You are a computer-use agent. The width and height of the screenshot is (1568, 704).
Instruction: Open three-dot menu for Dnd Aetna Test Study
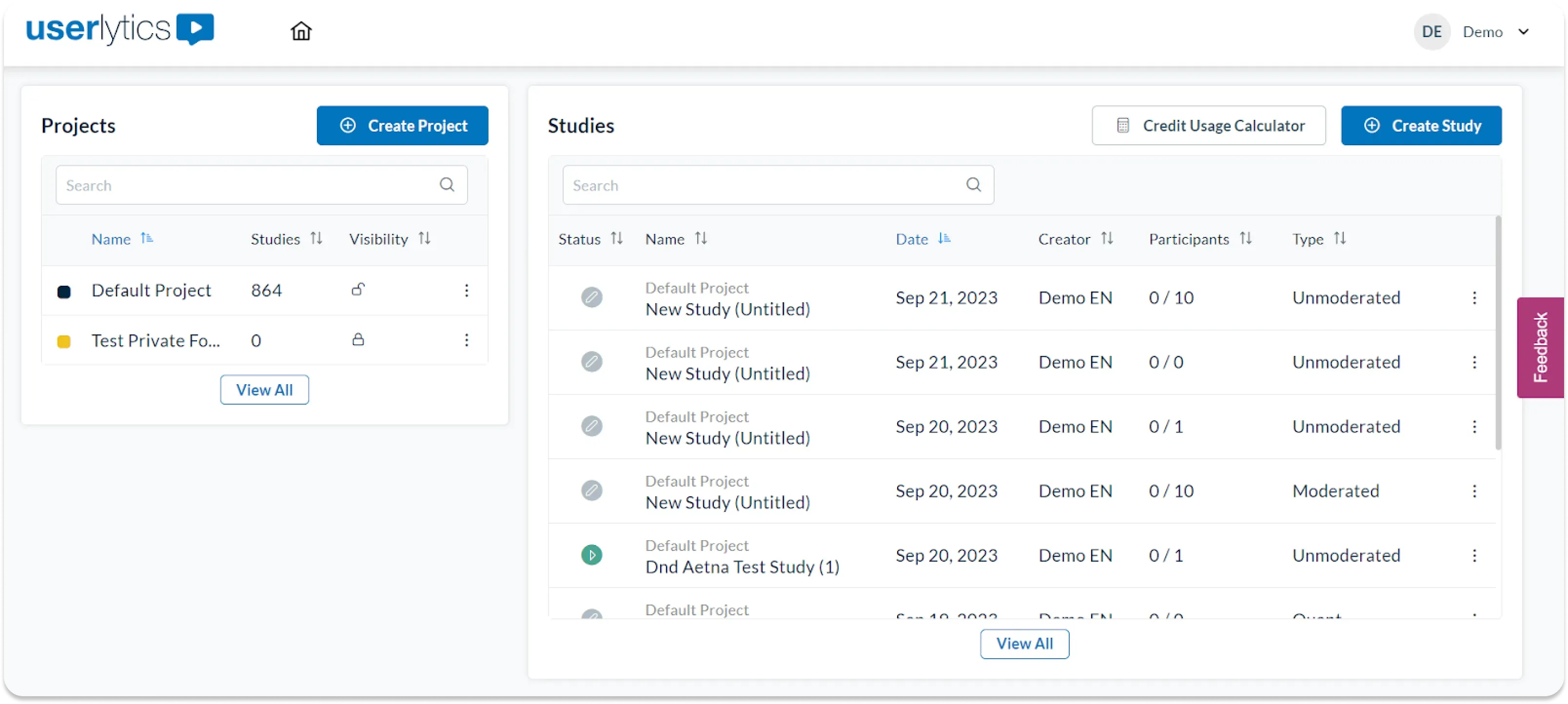click(1473, 555)
